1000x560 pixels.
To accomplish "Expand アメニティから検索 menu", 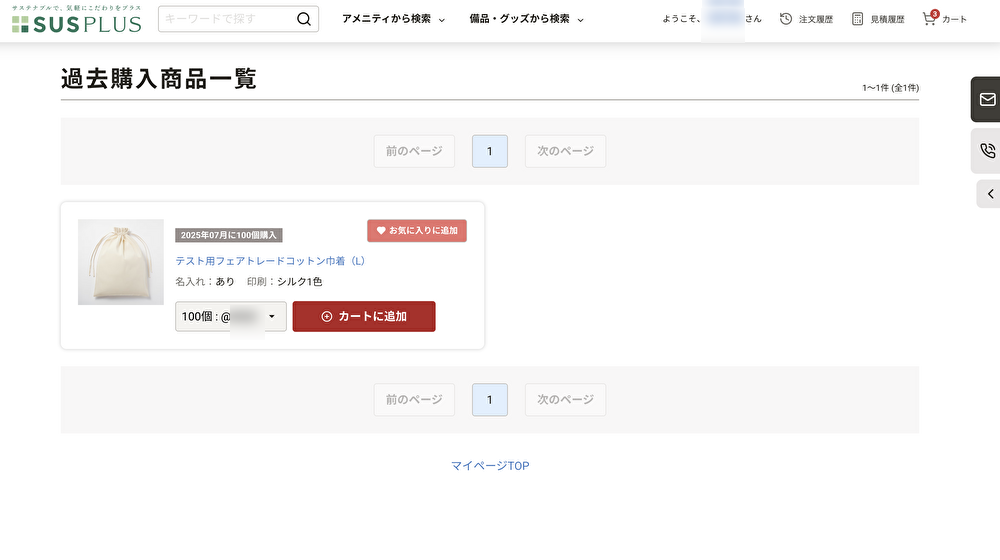I will click(393, 19).
